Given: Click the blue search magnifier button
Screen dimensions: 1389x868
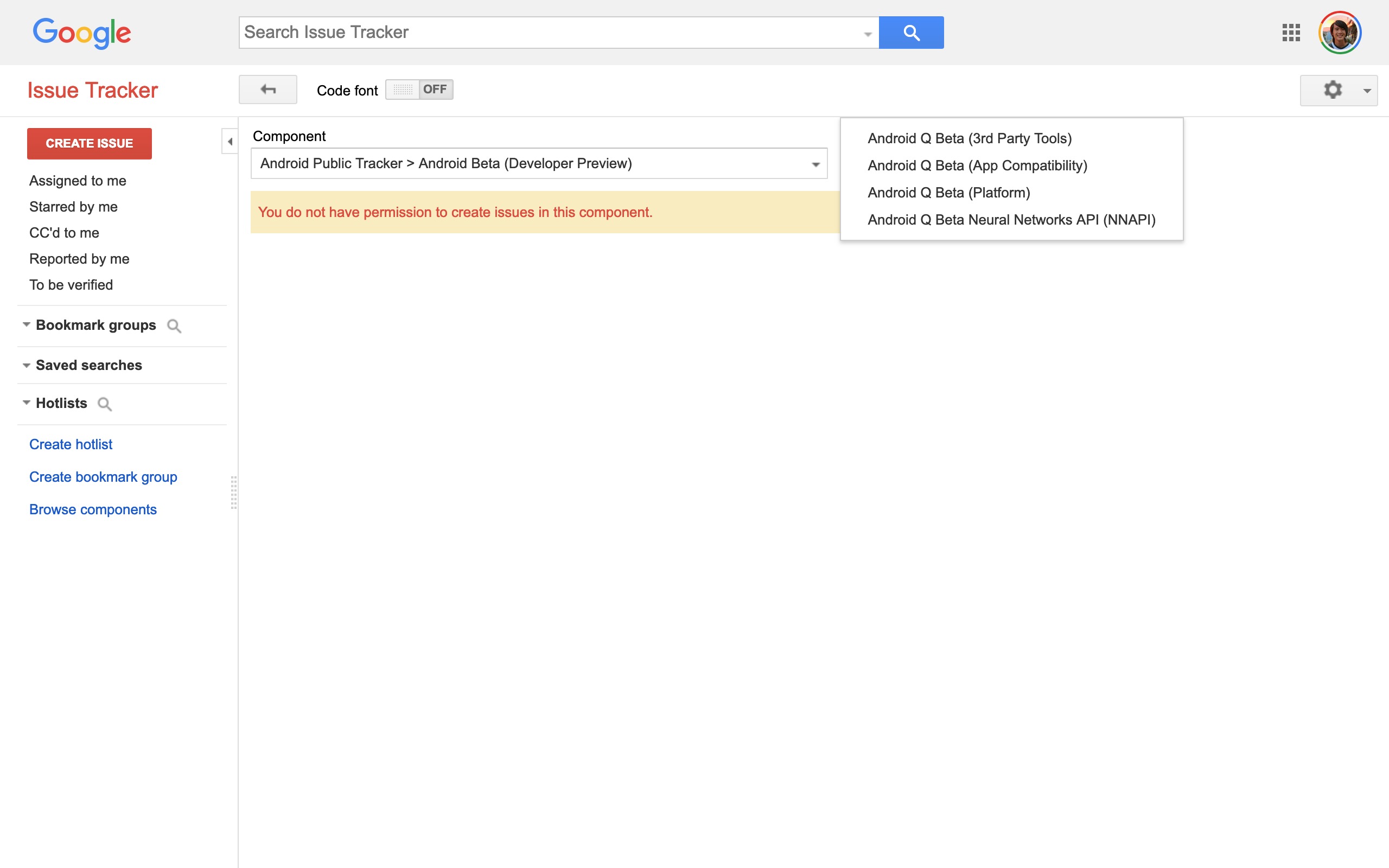Looking at the screenshot, I should [911, 33].
